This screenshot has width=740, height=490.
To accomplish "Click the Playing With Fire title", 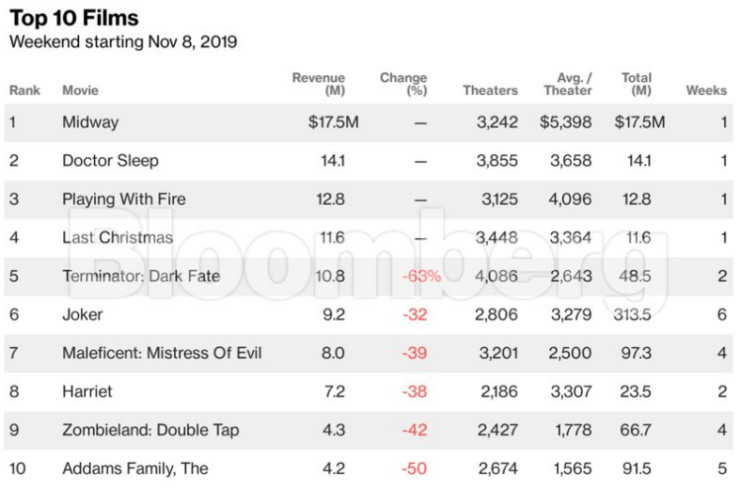I will pos(124,199).
